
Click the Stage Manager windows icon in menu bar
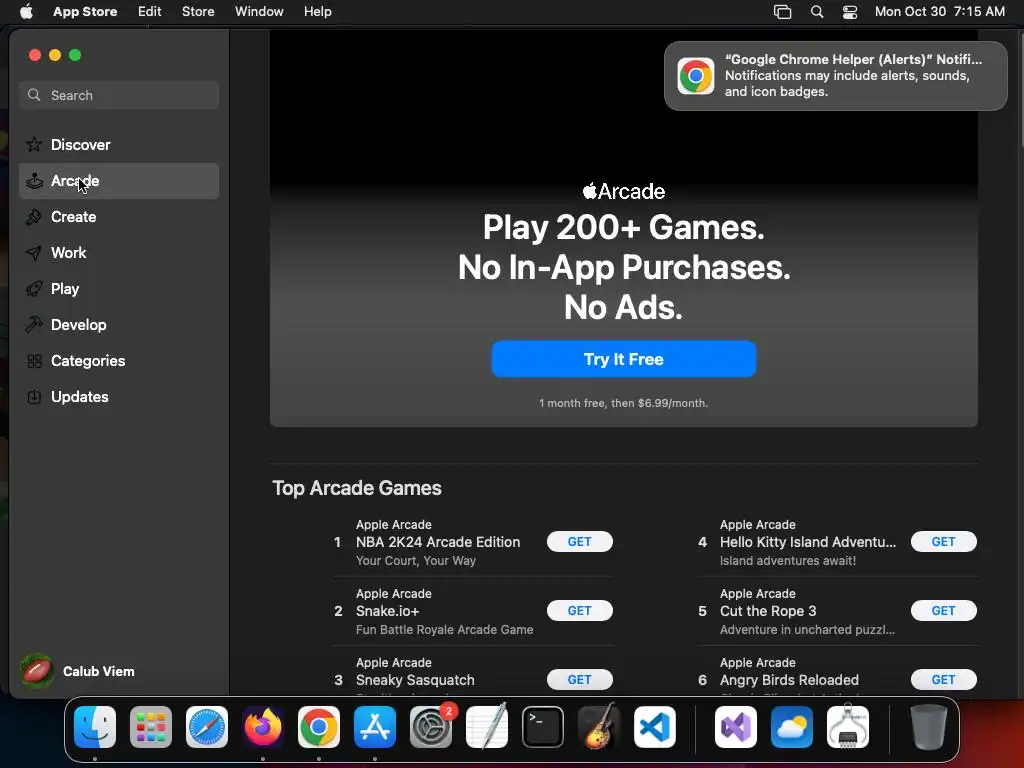[782, 12]
